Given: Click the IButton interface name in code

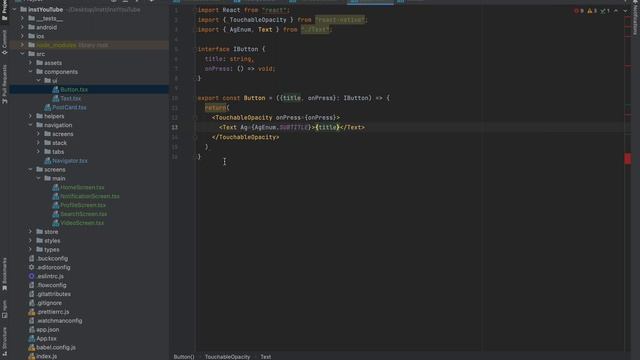Looking at the screenshot, I should click(245, 49).
